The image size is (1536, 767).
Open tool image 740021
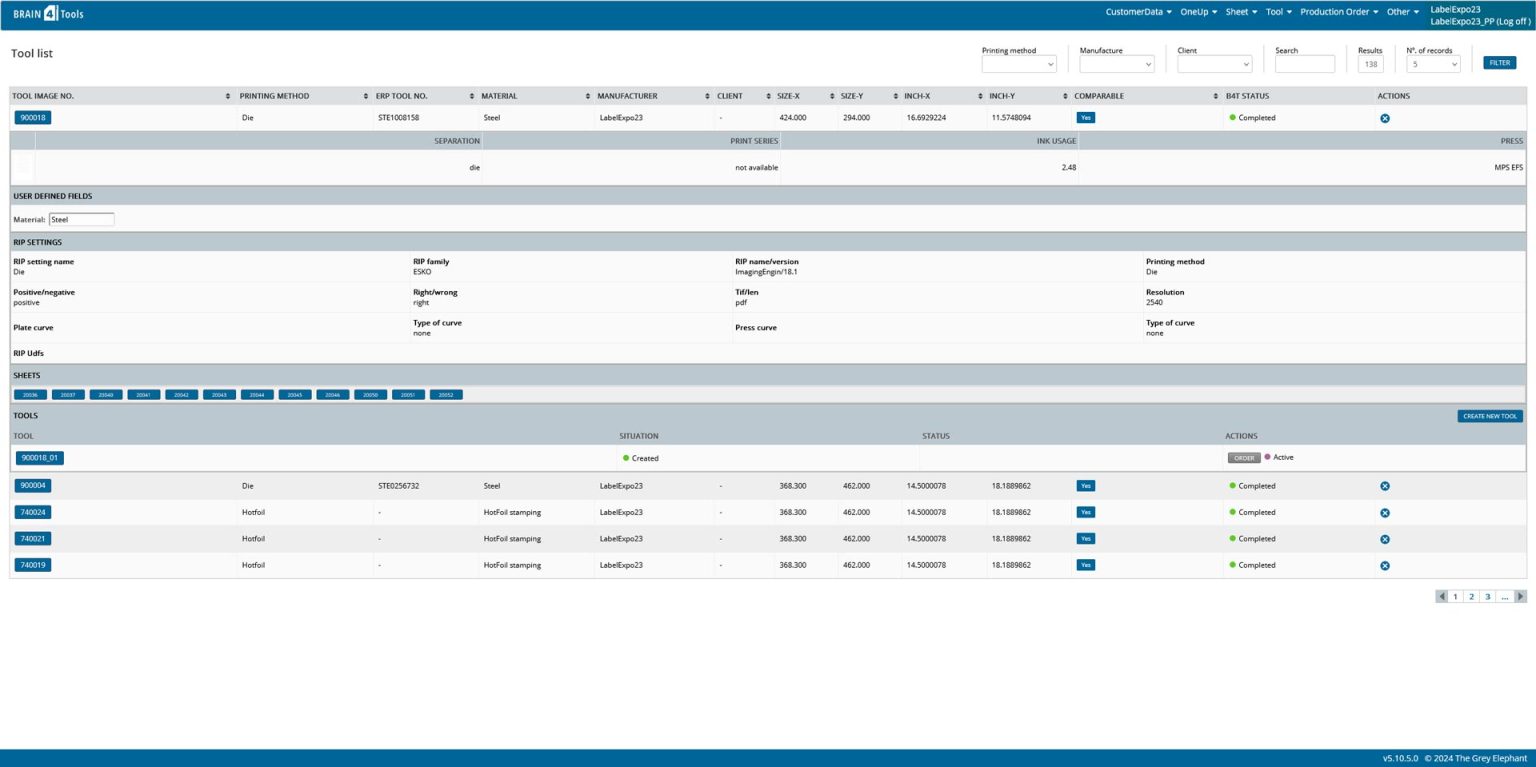click(33, 539)
